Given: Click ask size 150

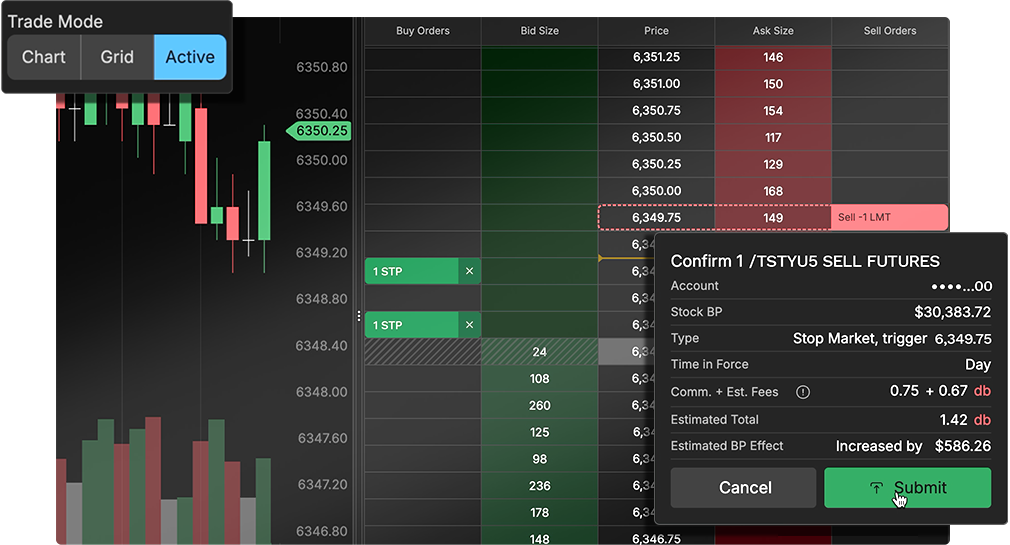Looking at the screenshot, I should [x=773, y=84].
